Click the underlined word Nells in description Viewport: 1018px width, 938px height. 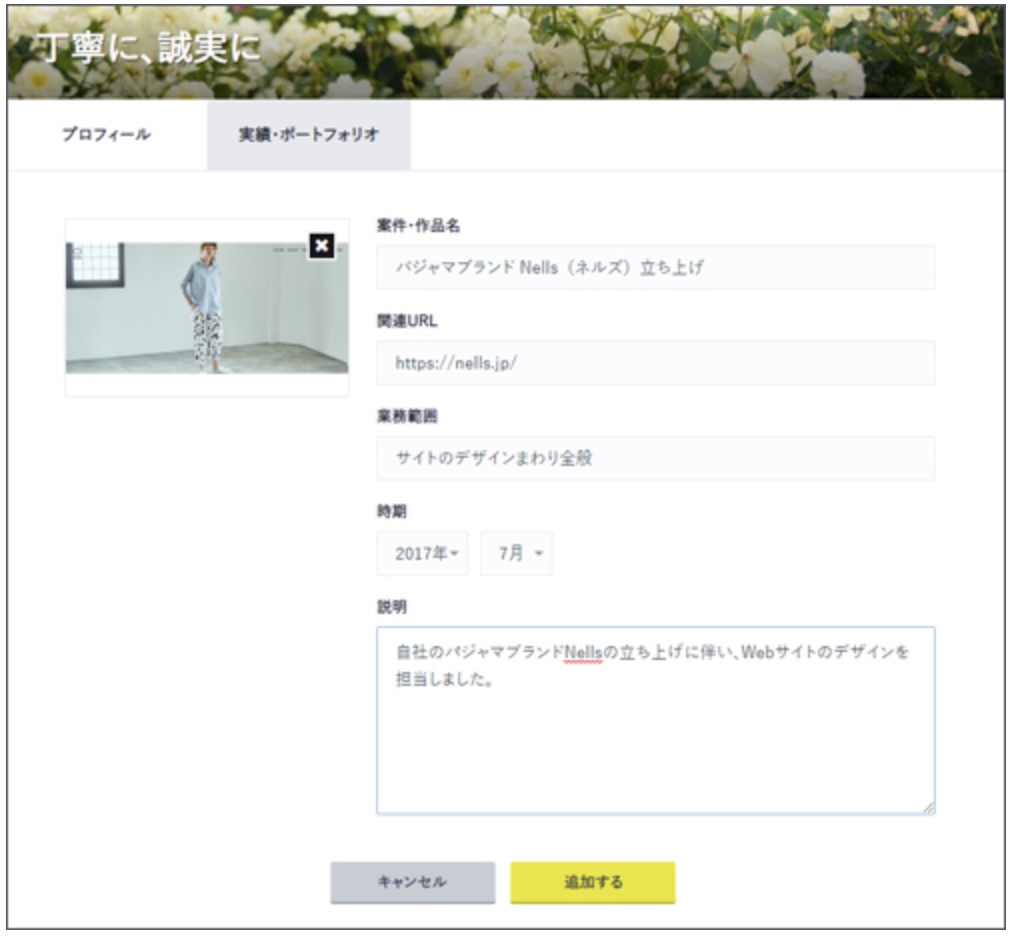point(583,652)
